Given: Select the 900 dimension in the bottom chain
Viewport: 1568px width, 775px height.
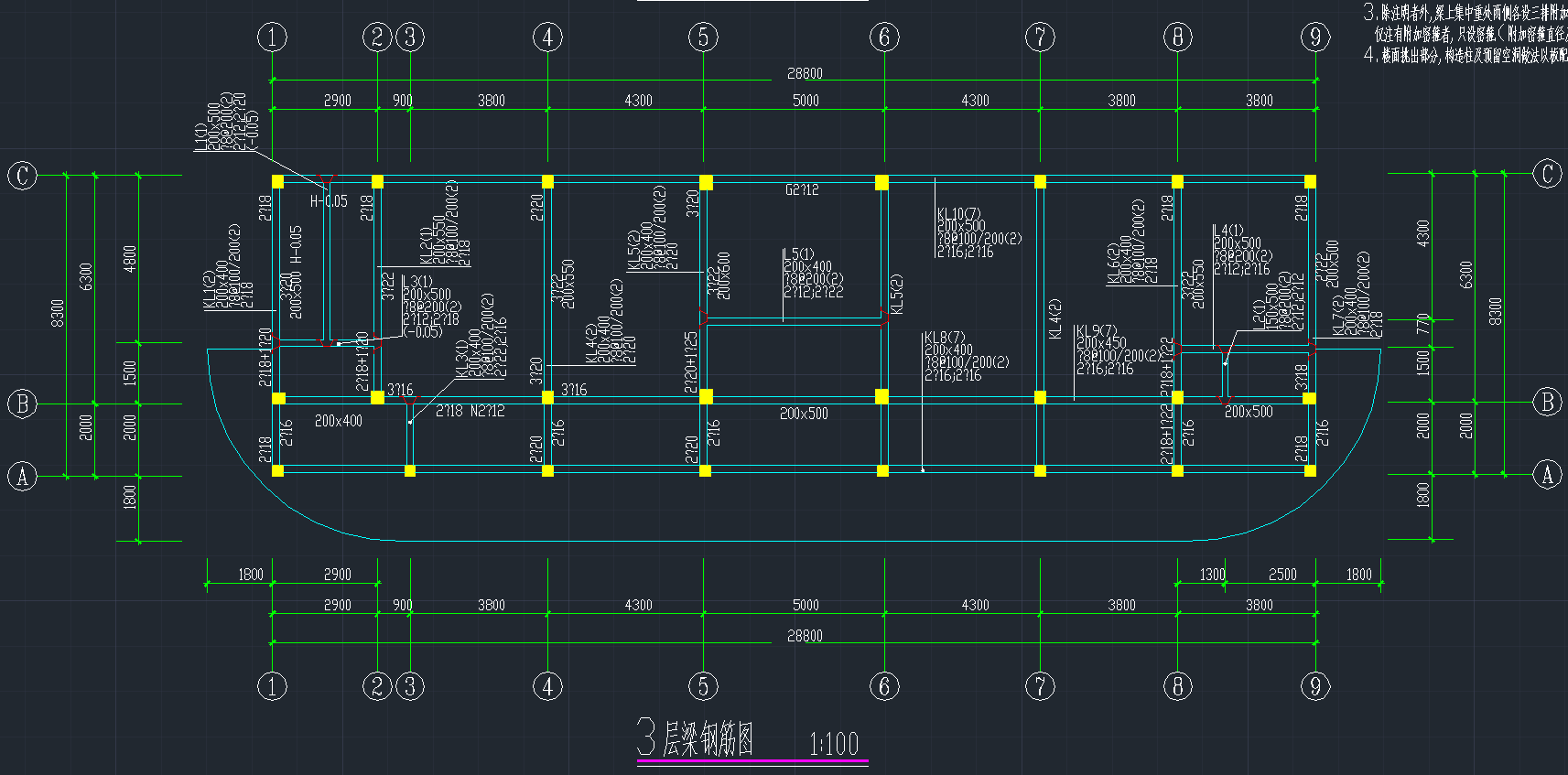Looking at the screenshot, I should click(403, 606).
